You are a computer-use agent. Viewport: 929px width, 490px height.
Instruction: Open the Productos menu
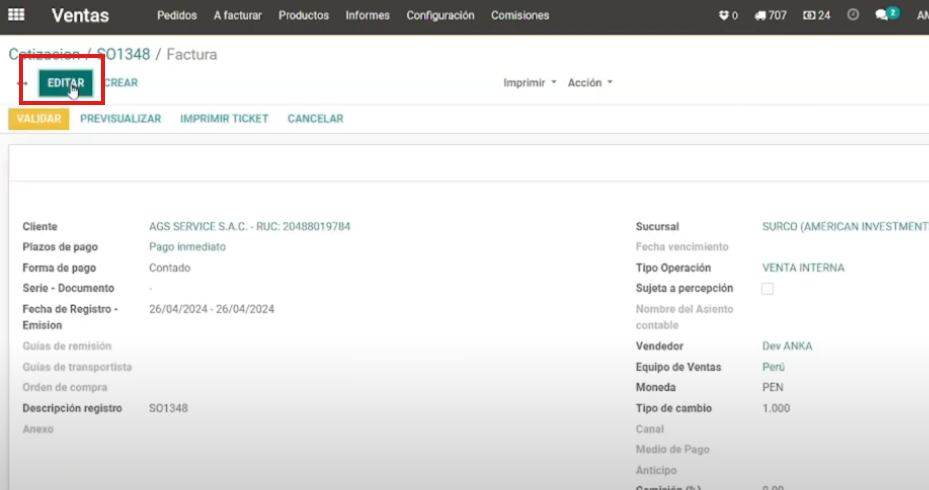(303, 15)
